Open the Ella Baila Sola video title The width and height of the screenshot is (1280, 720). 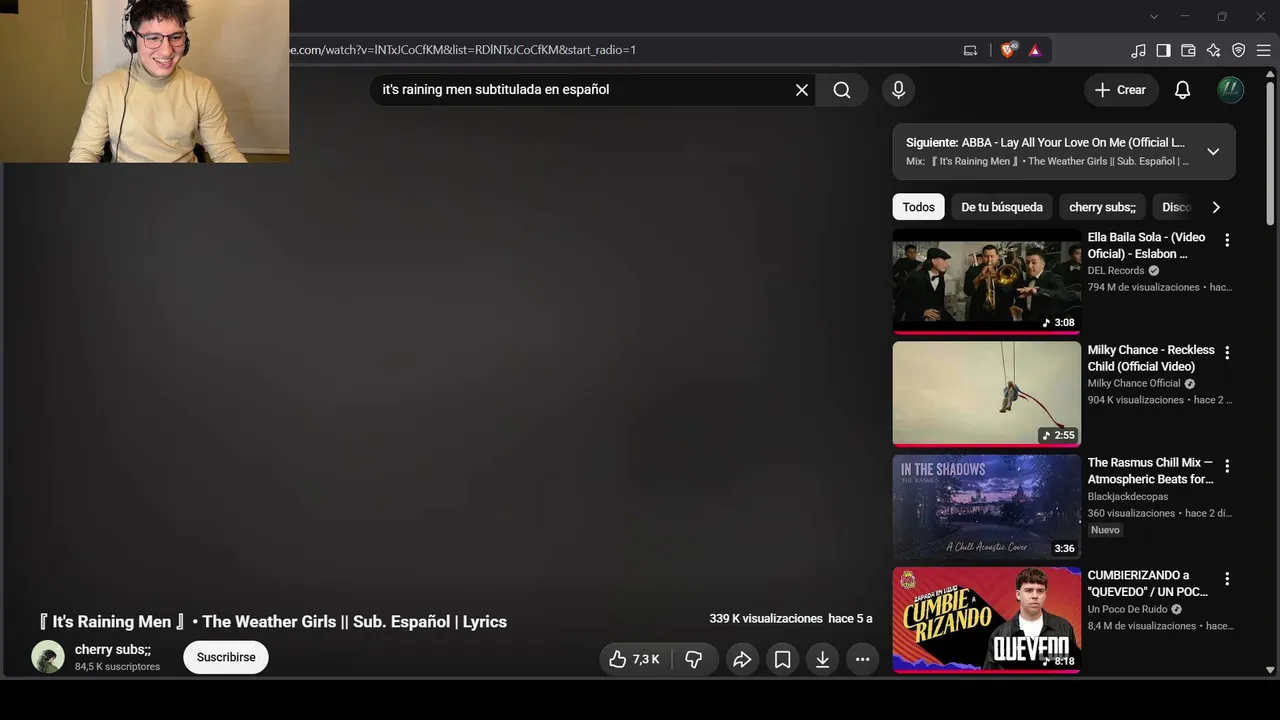pyautogui.click(x=1147, y=245)
